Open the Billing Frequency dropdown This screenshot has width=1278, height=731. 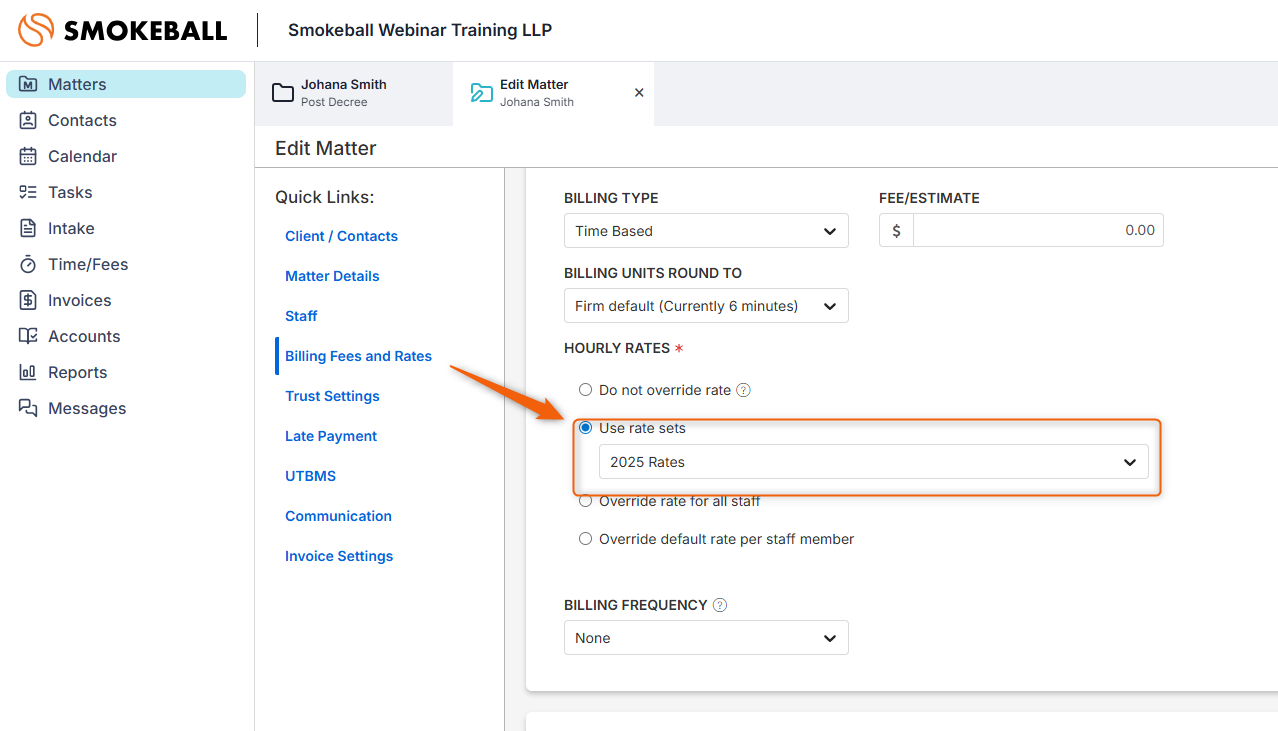coord(706,638)
